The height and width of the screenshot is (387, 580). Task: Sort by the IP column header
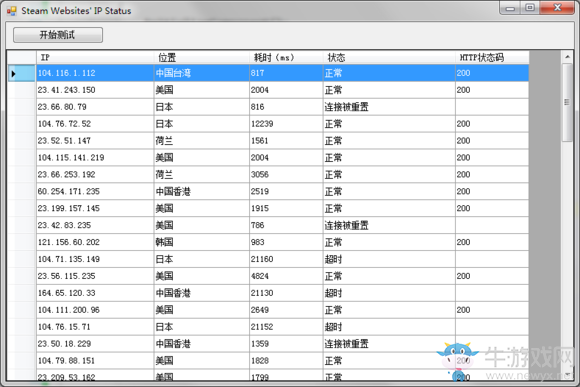(x=95, y=57)
